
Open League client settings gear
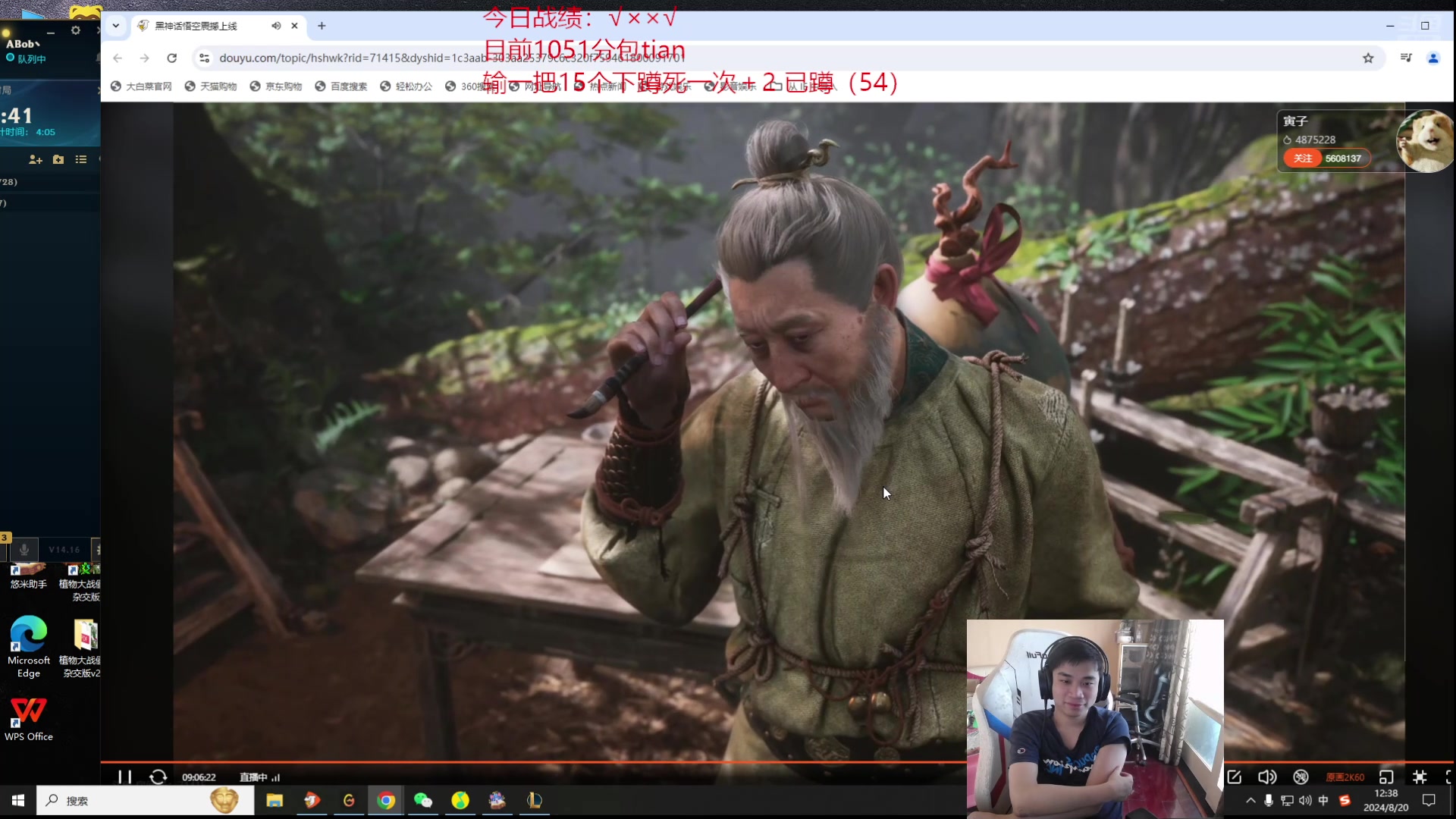[75, 30]
